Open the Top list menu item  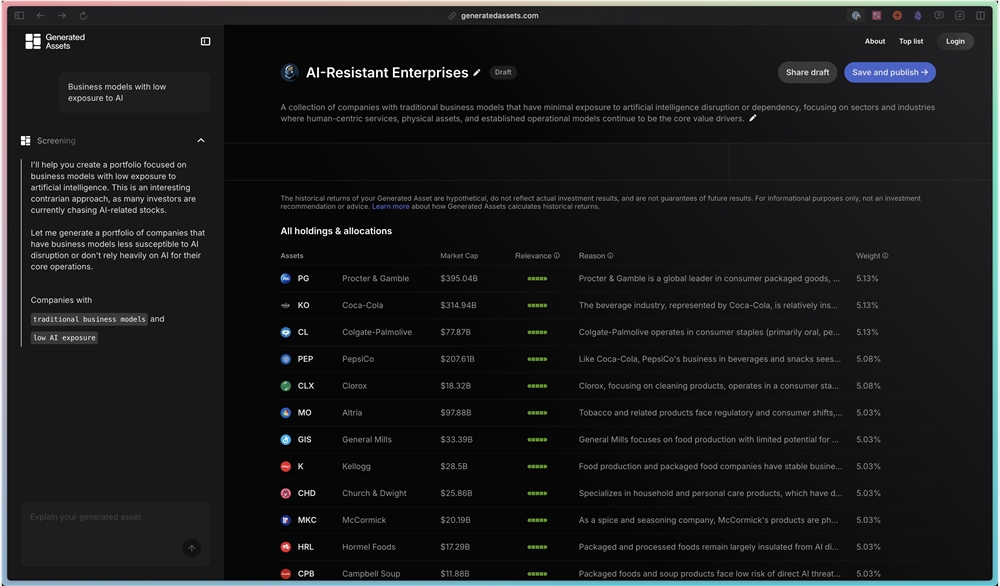pos(911,41)
